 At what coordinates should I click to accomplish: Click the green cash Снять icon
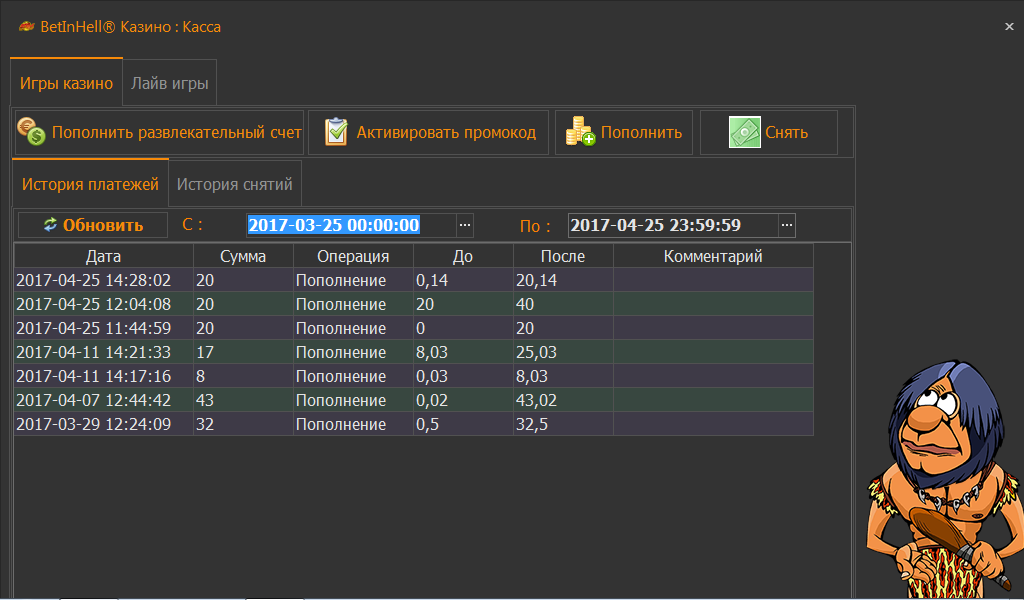point(744,132)
